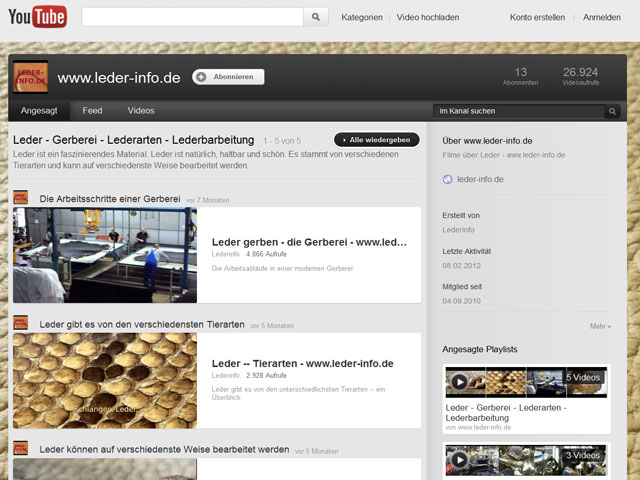Image resolution: width=640 pixels, height=480 pixels.
Task: Click 'Leder gibt es von den verschiedensten Tierarten'
Action: click(142, 324)
